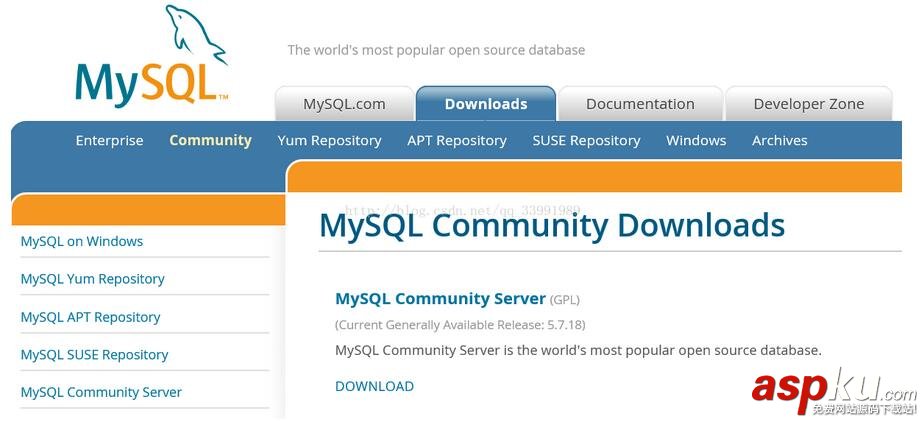The image size is (922, 421).
Task: Click the (GPL) license label
Action: tap(564, 300)
